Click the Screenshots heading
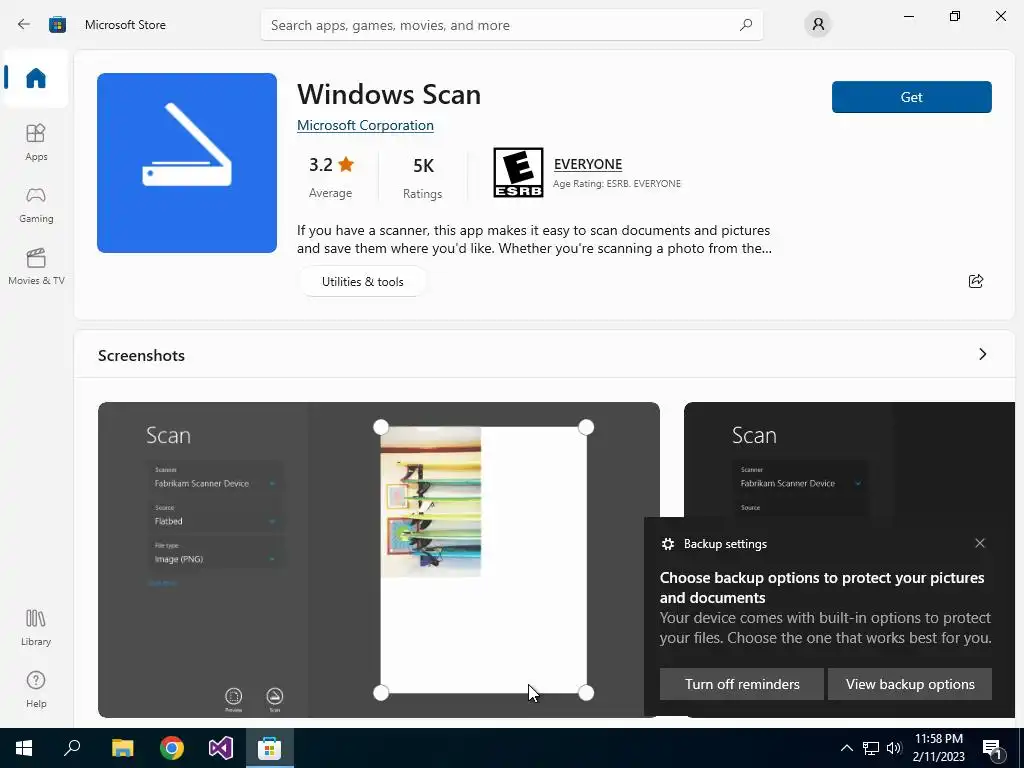This screenshot has height=768, width=1024. [141, 355]
